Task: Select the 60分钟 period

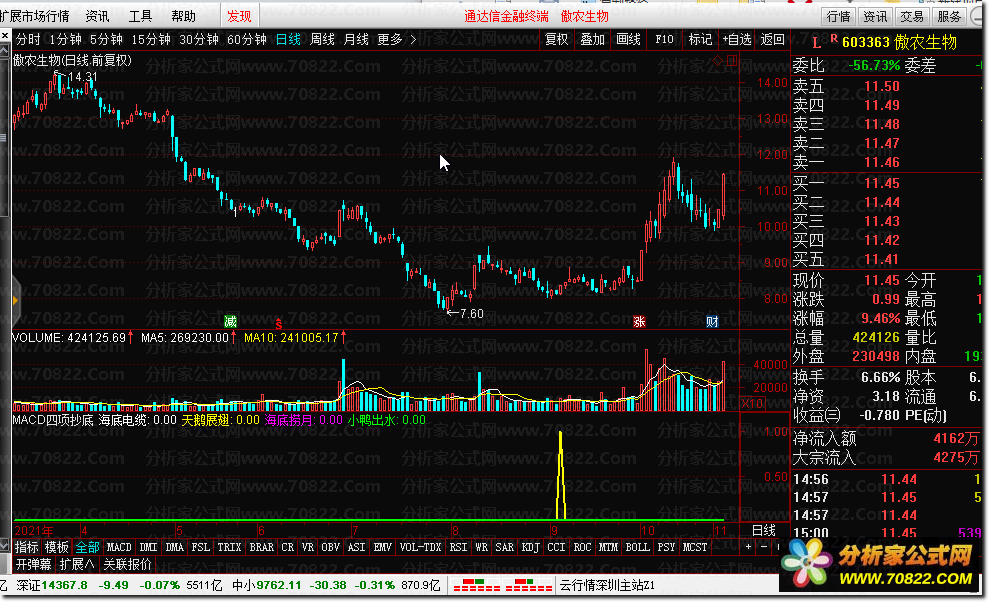Action: coord(246,39)
